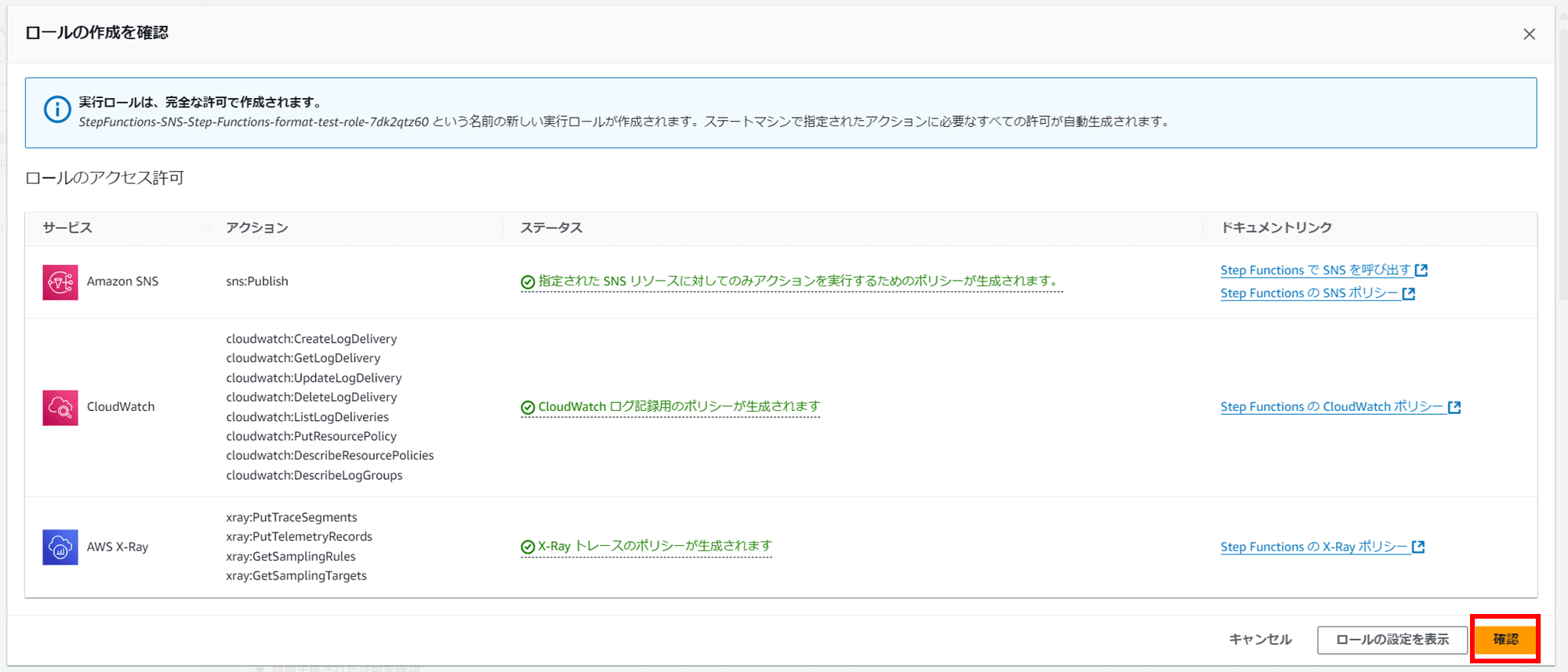Click cloudwatch:PutResourcePolicy action
The height and width of the screenshot is (672, 1568).
coord(311,436)
